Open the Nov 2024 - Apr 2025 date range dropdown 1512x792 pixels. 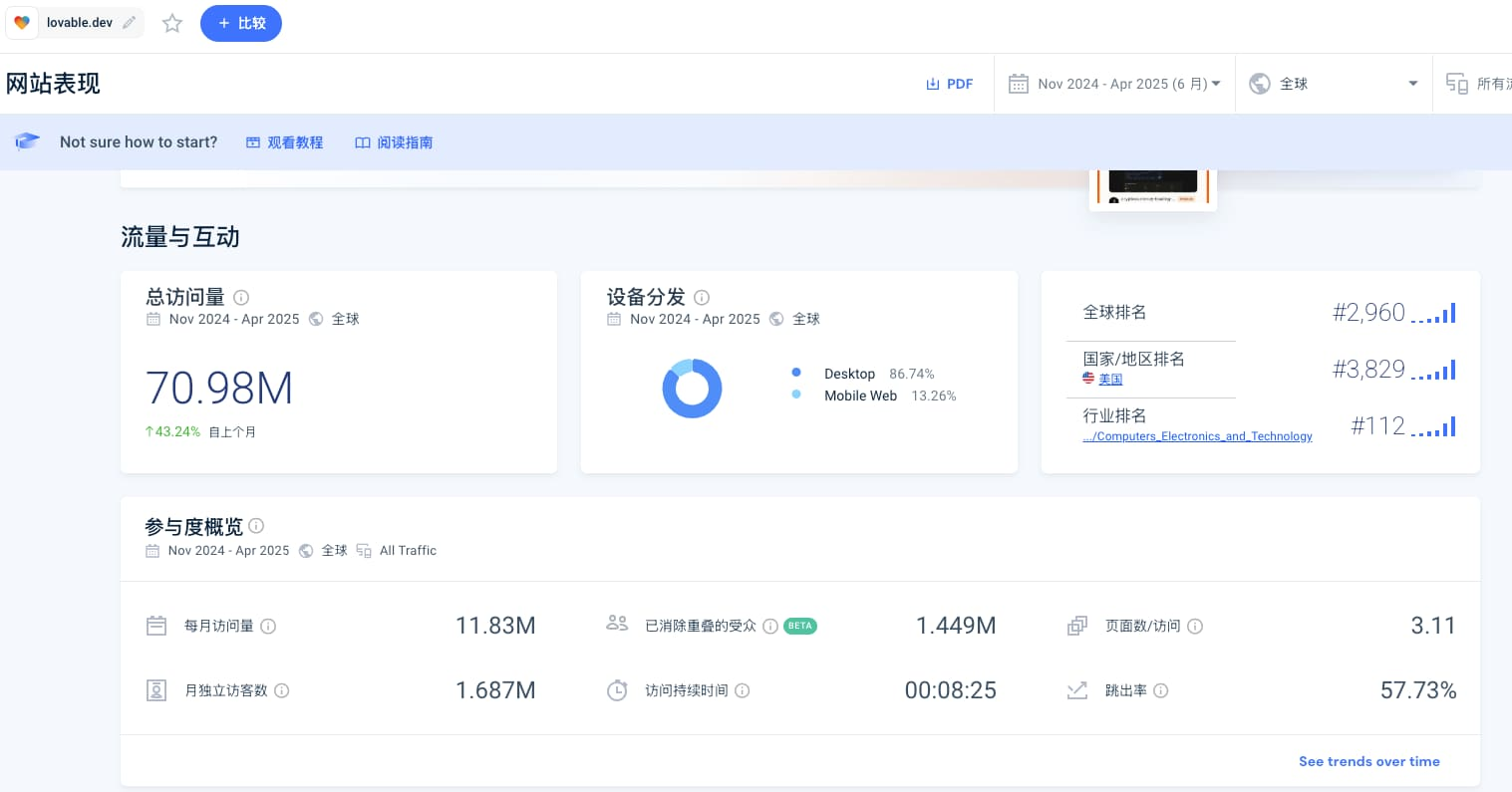(1114, 84)
